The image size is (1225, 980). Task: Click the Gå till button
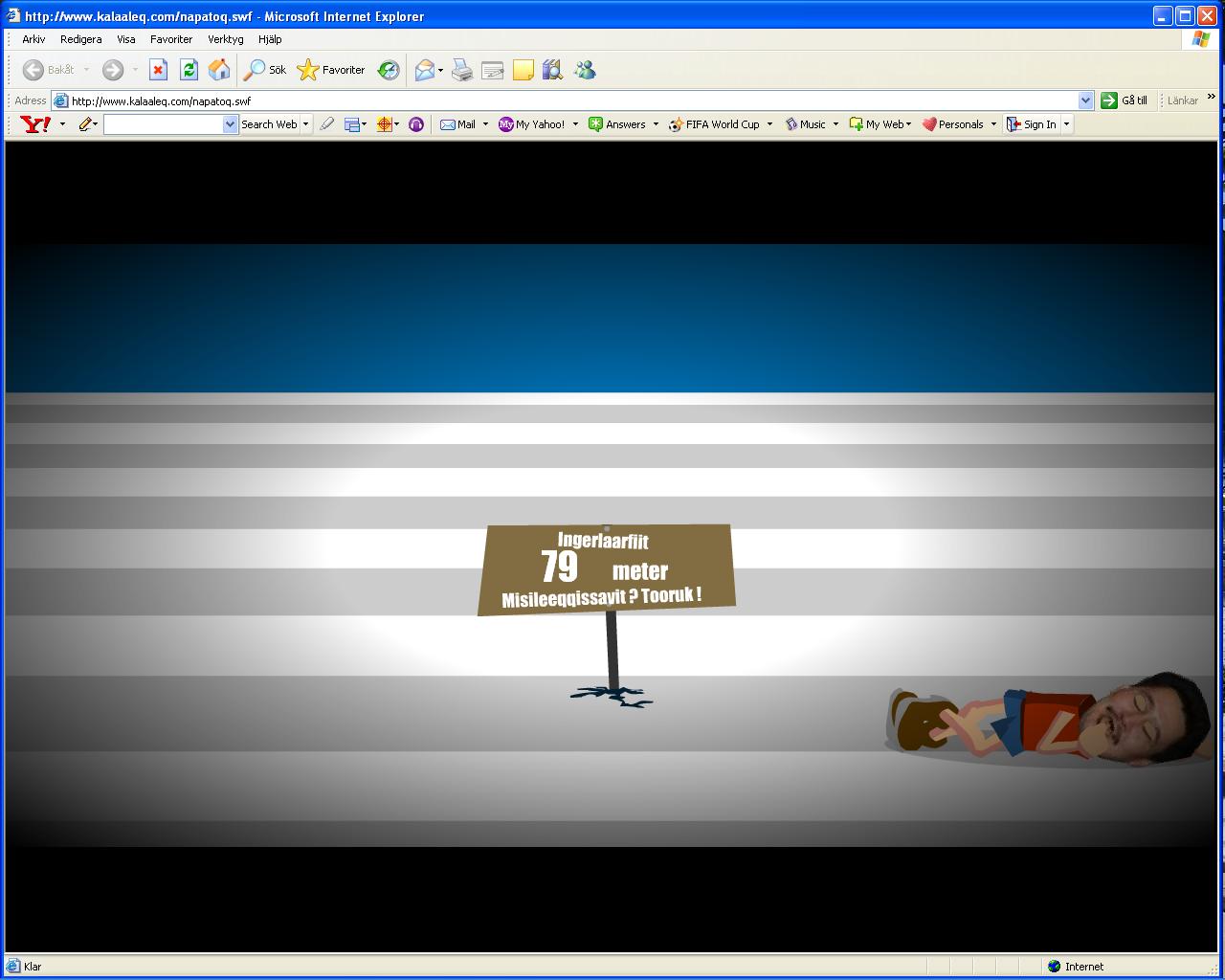1125,100
